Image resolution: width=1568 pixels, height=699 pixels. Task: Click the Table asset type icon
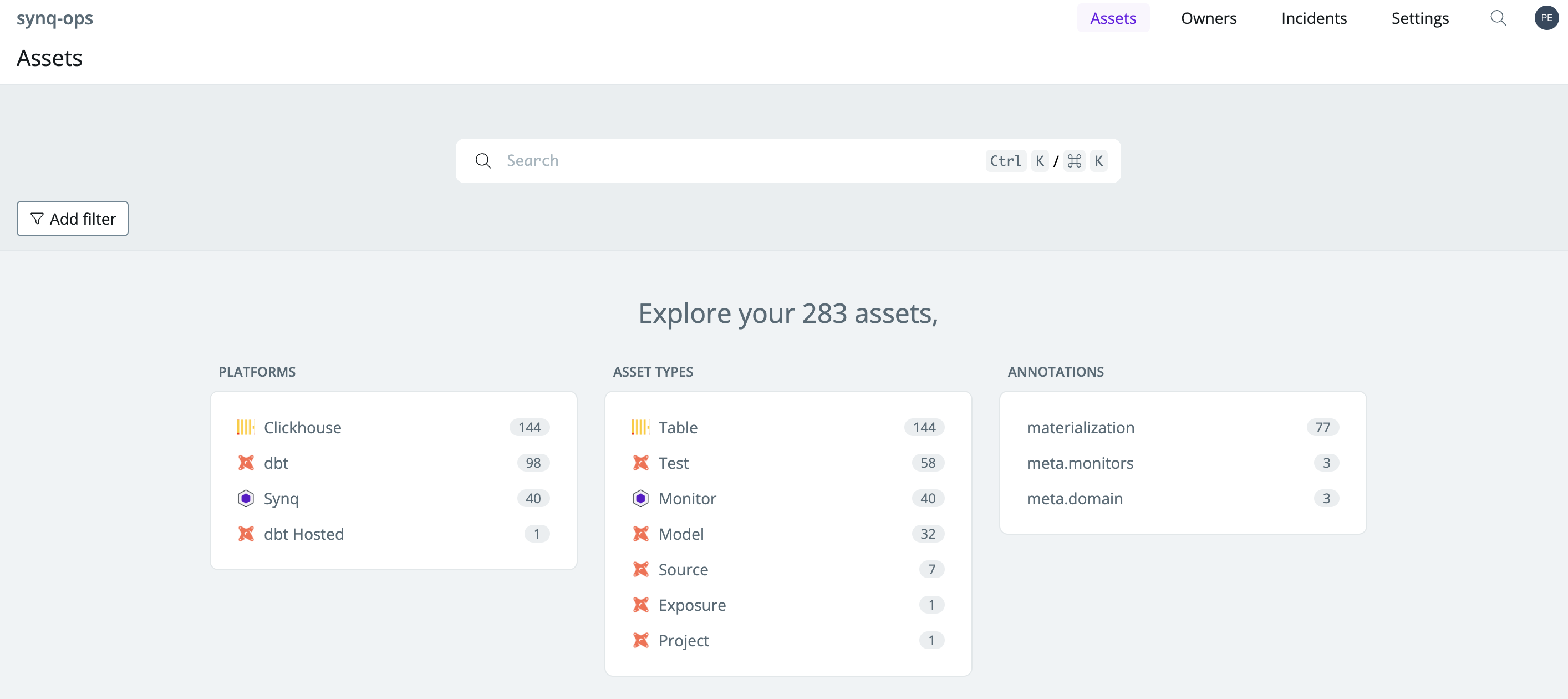click(640, 427)
